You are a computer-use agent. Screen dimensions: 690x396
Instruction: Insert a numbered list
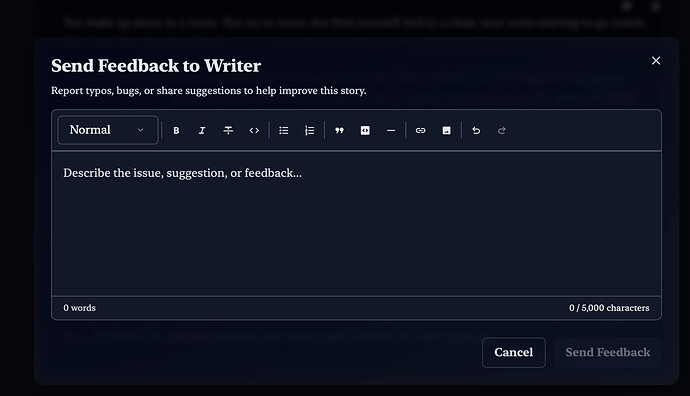coord(310,131)
